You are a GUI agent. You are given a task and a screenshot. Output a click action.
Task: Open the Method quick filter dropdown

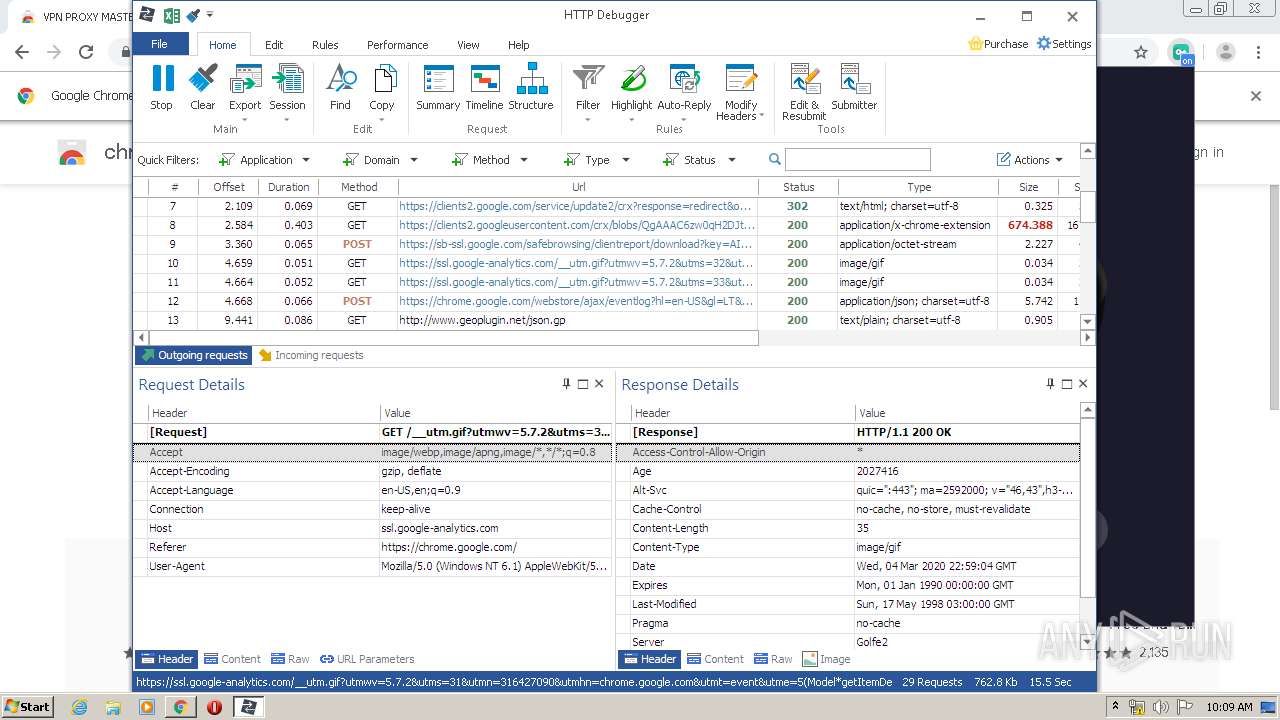tap(490, 160)
